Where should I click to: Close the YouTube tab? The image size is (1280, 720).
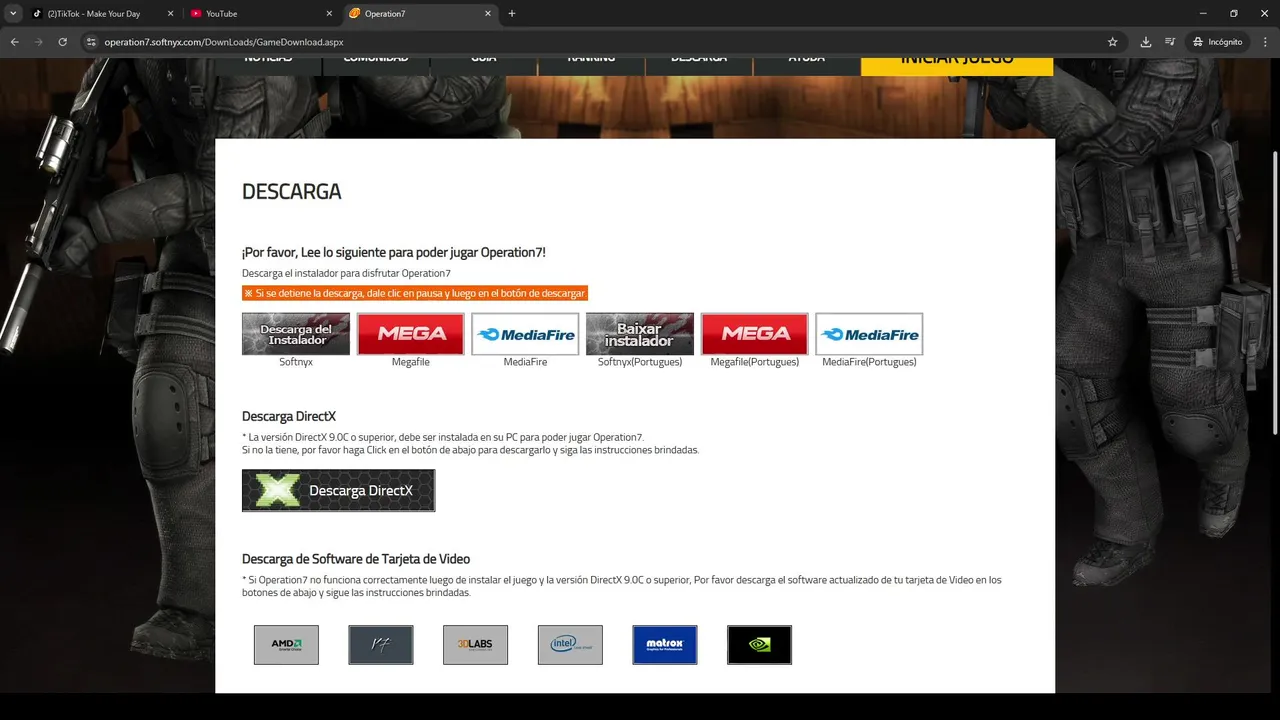click(x=328, y=14)
